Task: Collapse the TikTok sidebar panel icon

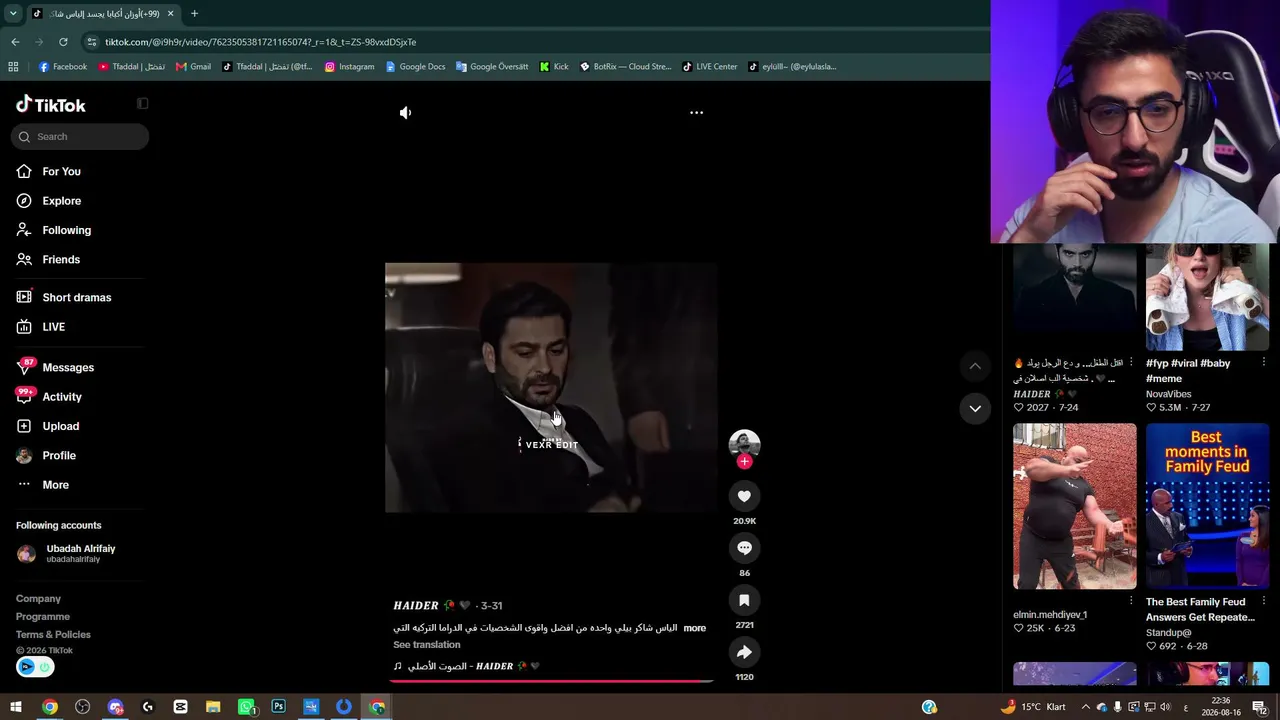Action: pyautogui.click(x=142, y=103)
